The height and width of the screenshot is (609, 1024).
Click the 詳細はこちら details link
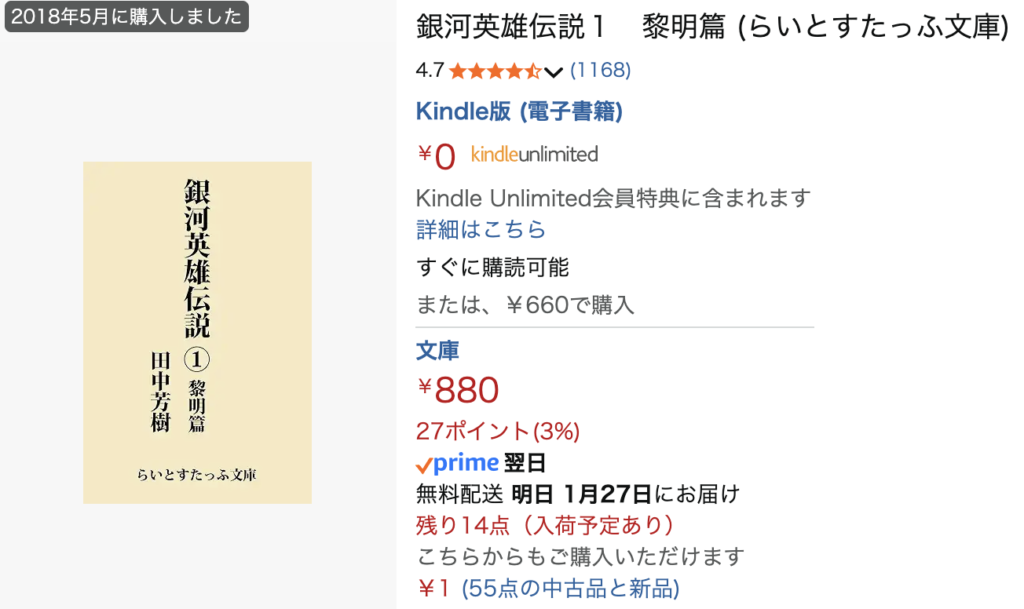481,230
